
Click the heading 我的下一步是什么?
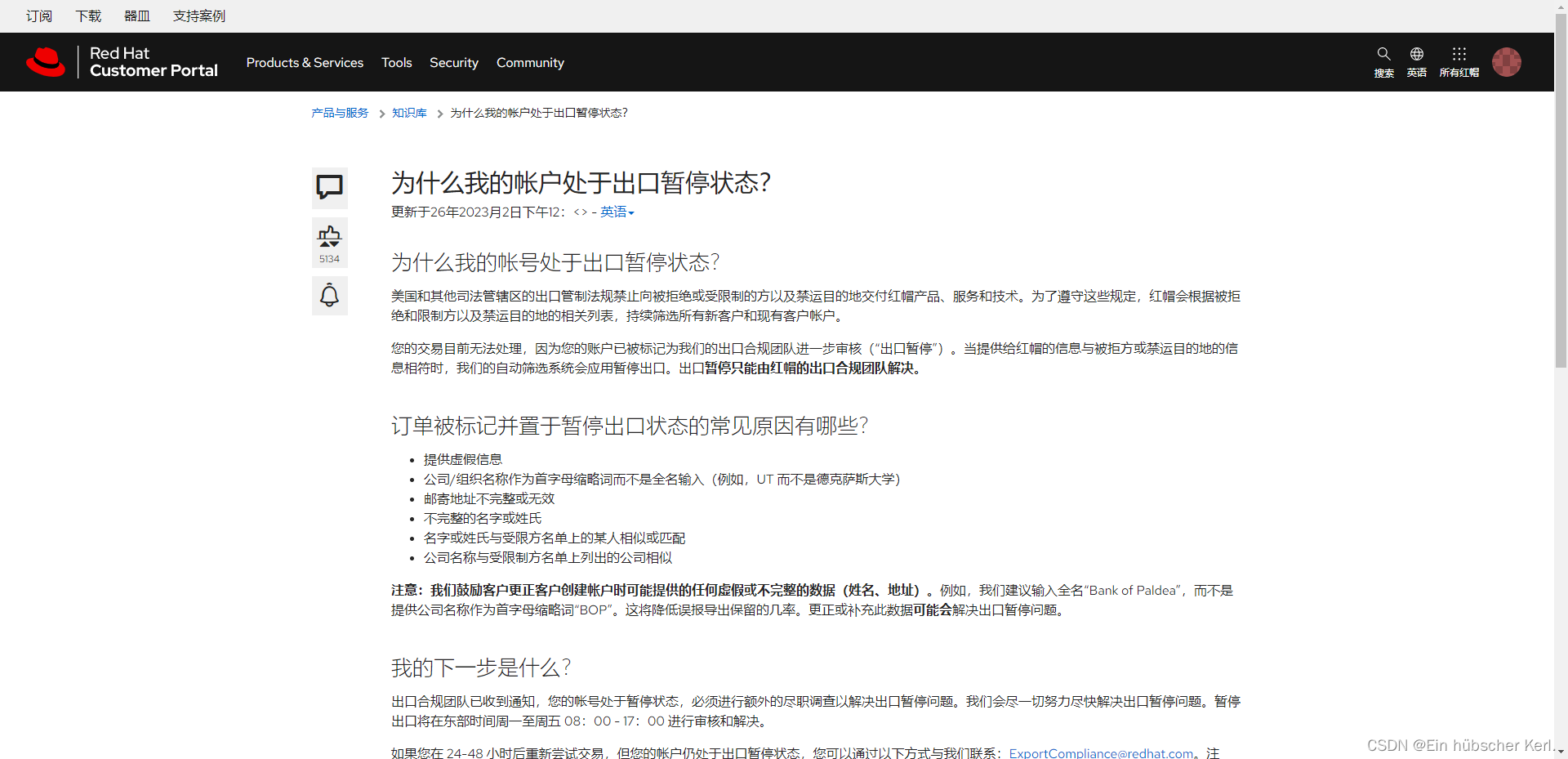coord(480,667)
